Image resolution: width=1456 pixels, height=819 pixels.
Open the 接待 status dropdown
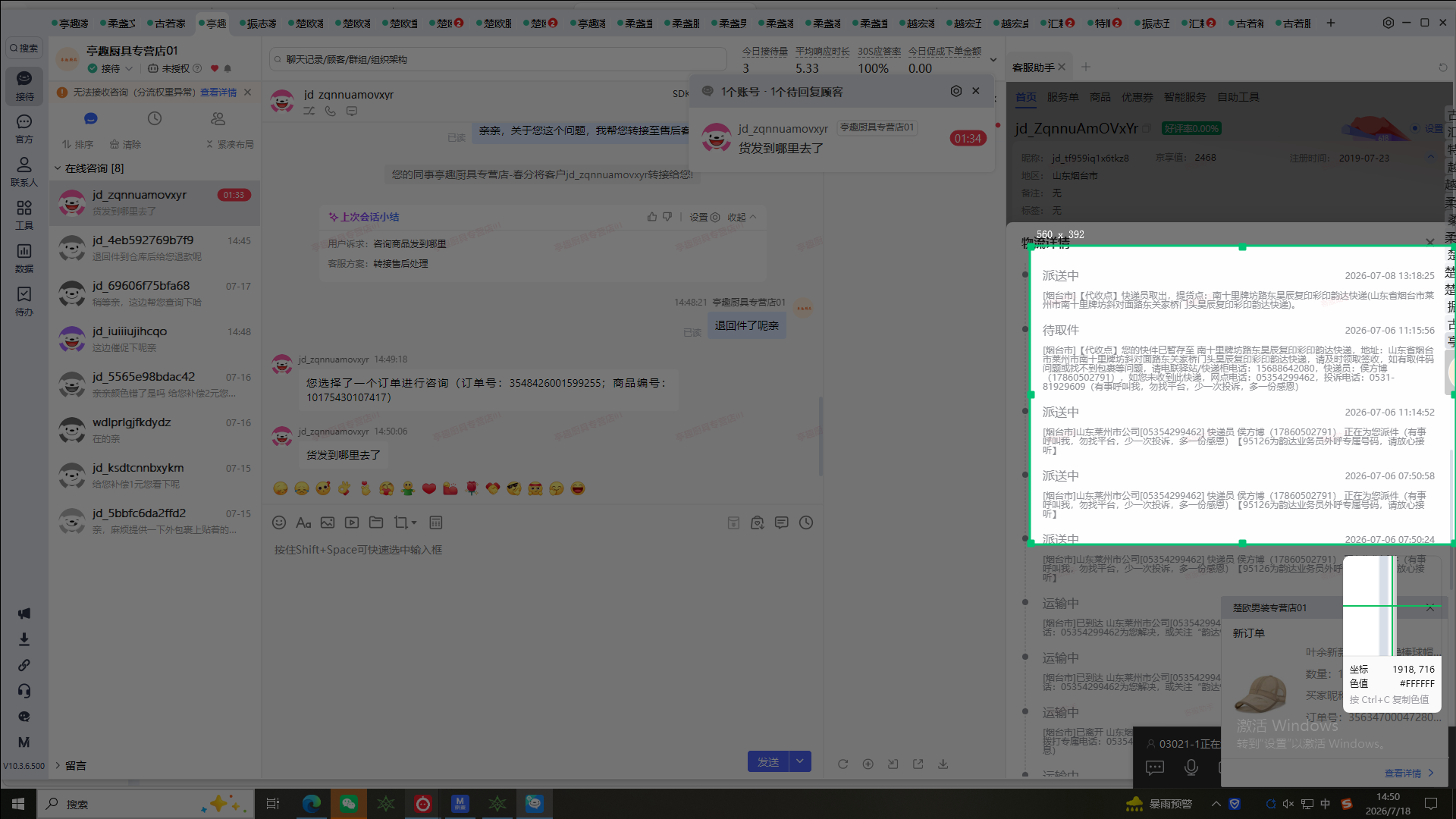(x=111, y=68)
